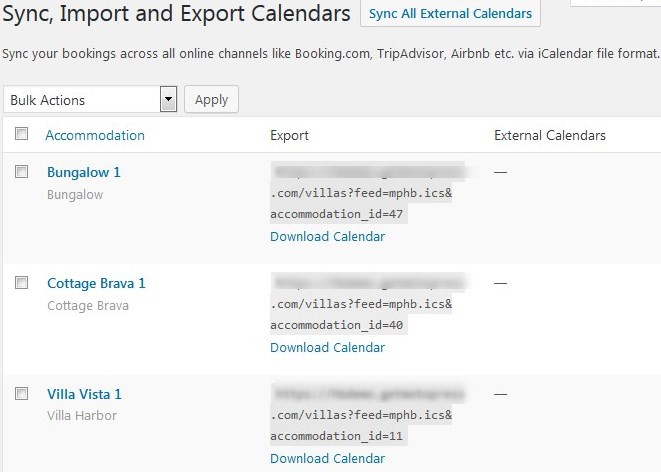Screen dimensions: 661x472
Task: Open the Bungalow 1 accommodation link
Action: [x=84, y=172]
